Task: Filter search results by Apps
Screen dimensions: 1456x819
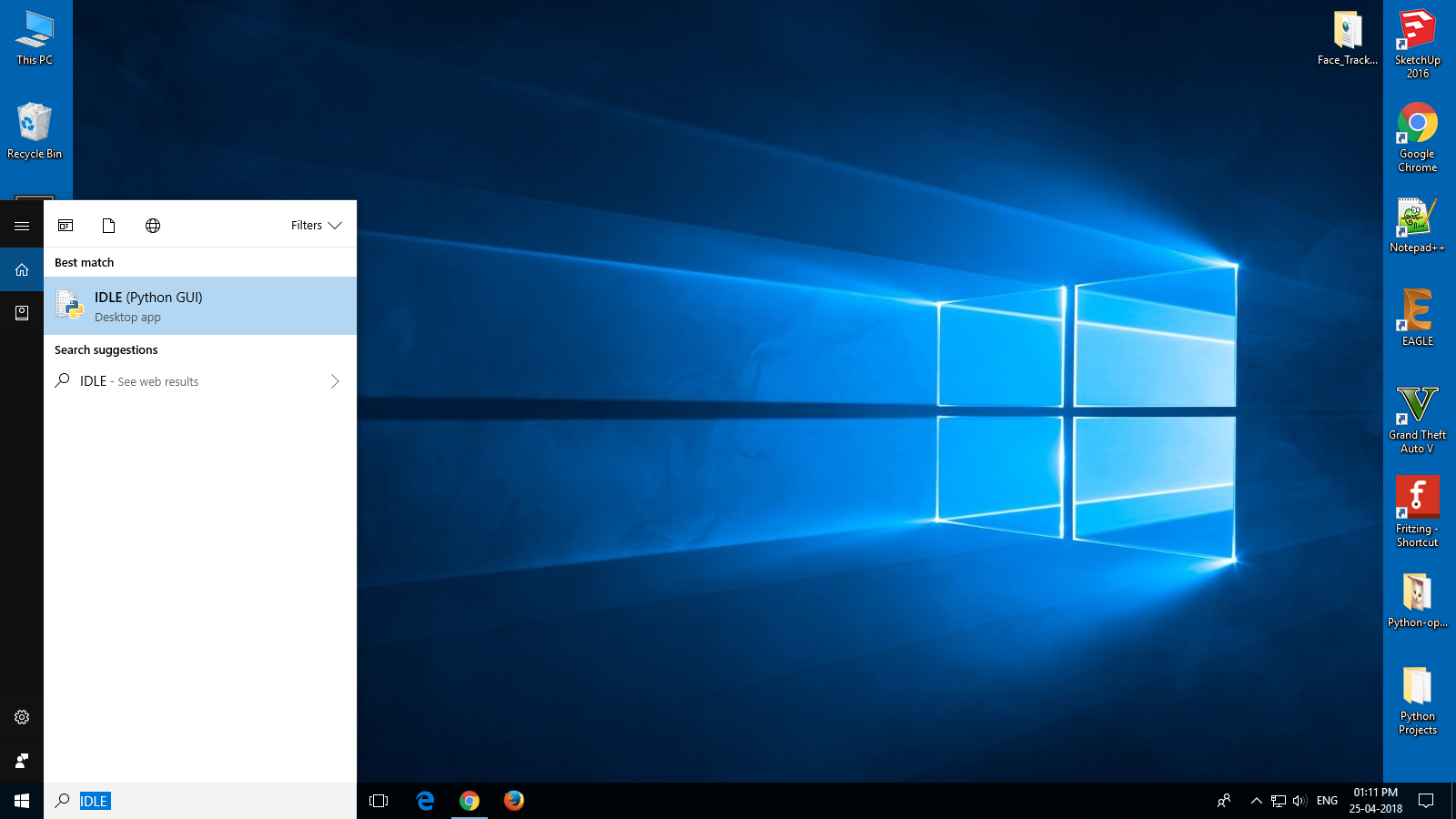Action: [66, 226]
